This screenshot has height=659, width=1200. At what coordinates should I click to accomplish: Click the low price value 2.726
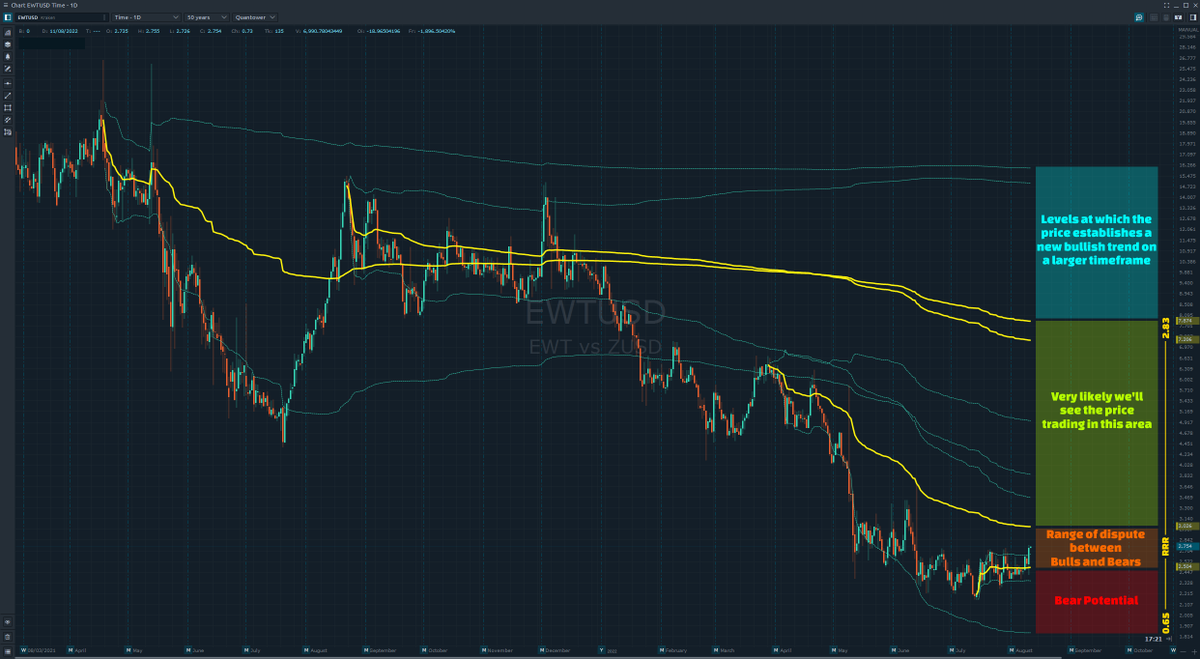click(183, 31)
